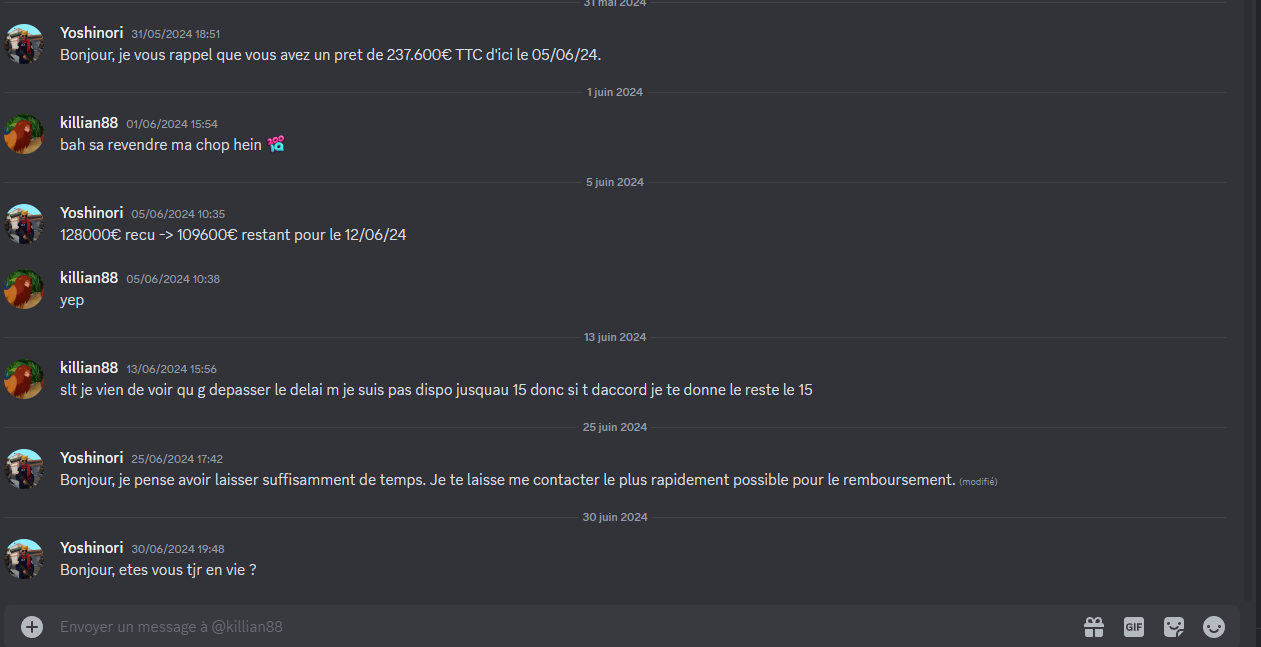The image size is (1261, 647).
Task: Click the killian88 username above 'yep'
Action: click(x=89, y=278)
